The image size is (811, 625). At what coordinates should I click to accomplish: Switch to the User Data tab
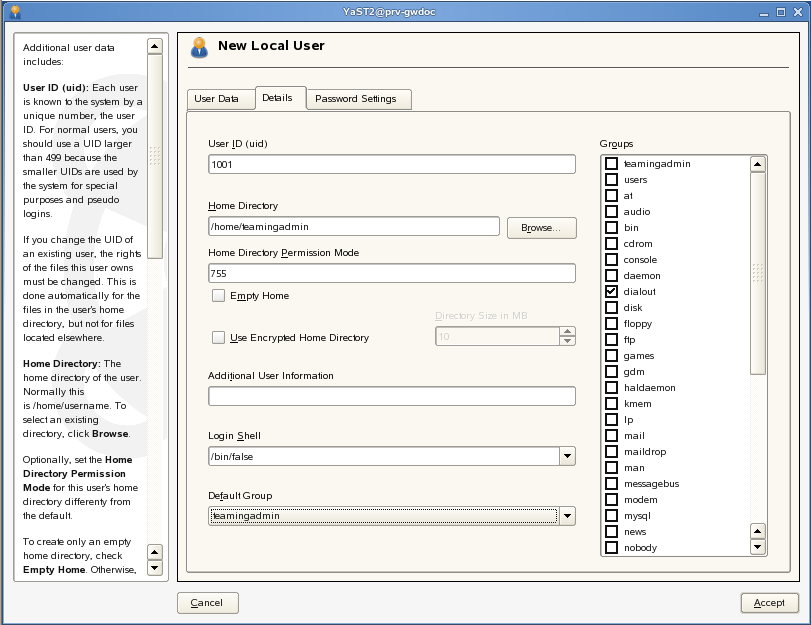tap(216, 99)
